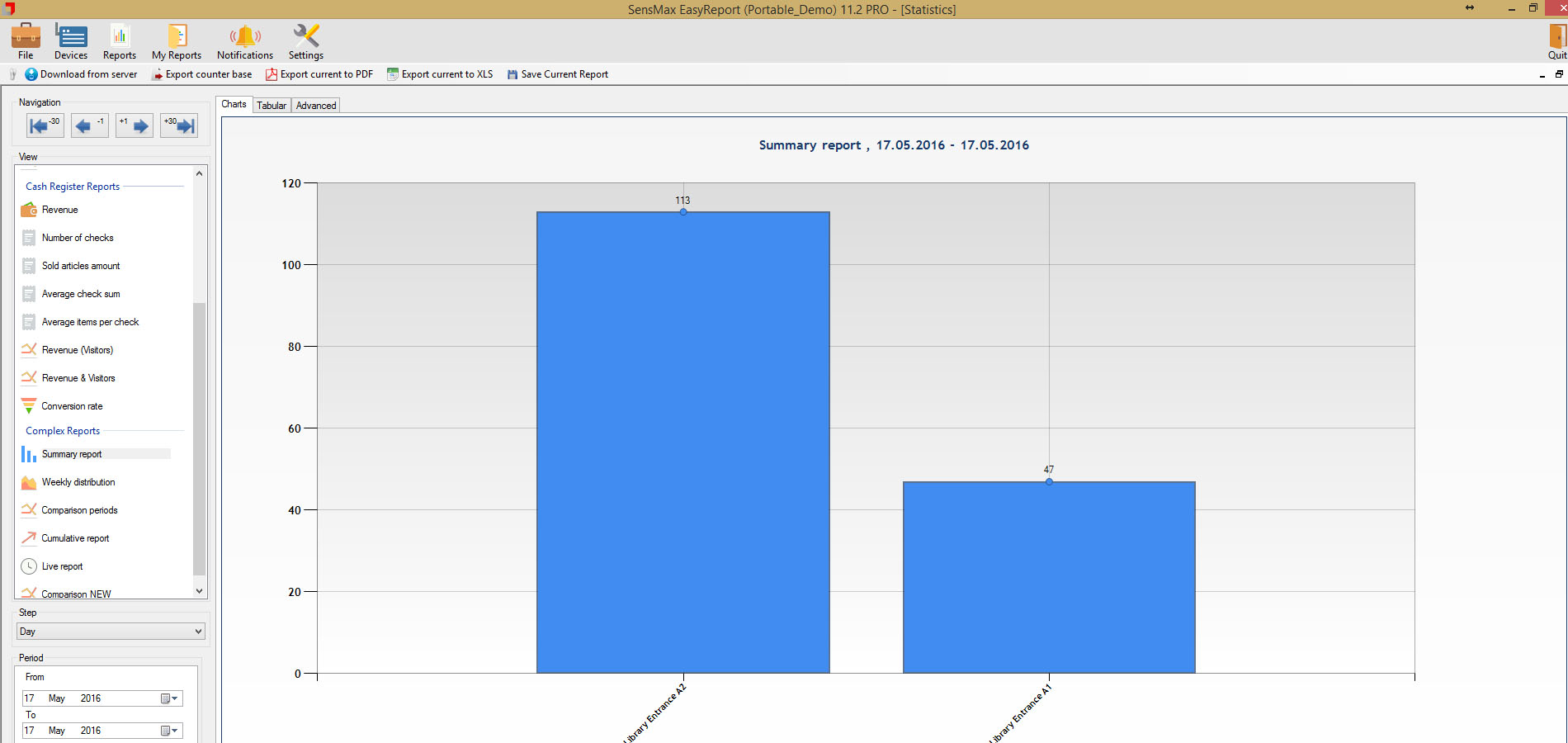Screen dimensions: 1568x743
Task: Select Live report
Action: (62, 566)
